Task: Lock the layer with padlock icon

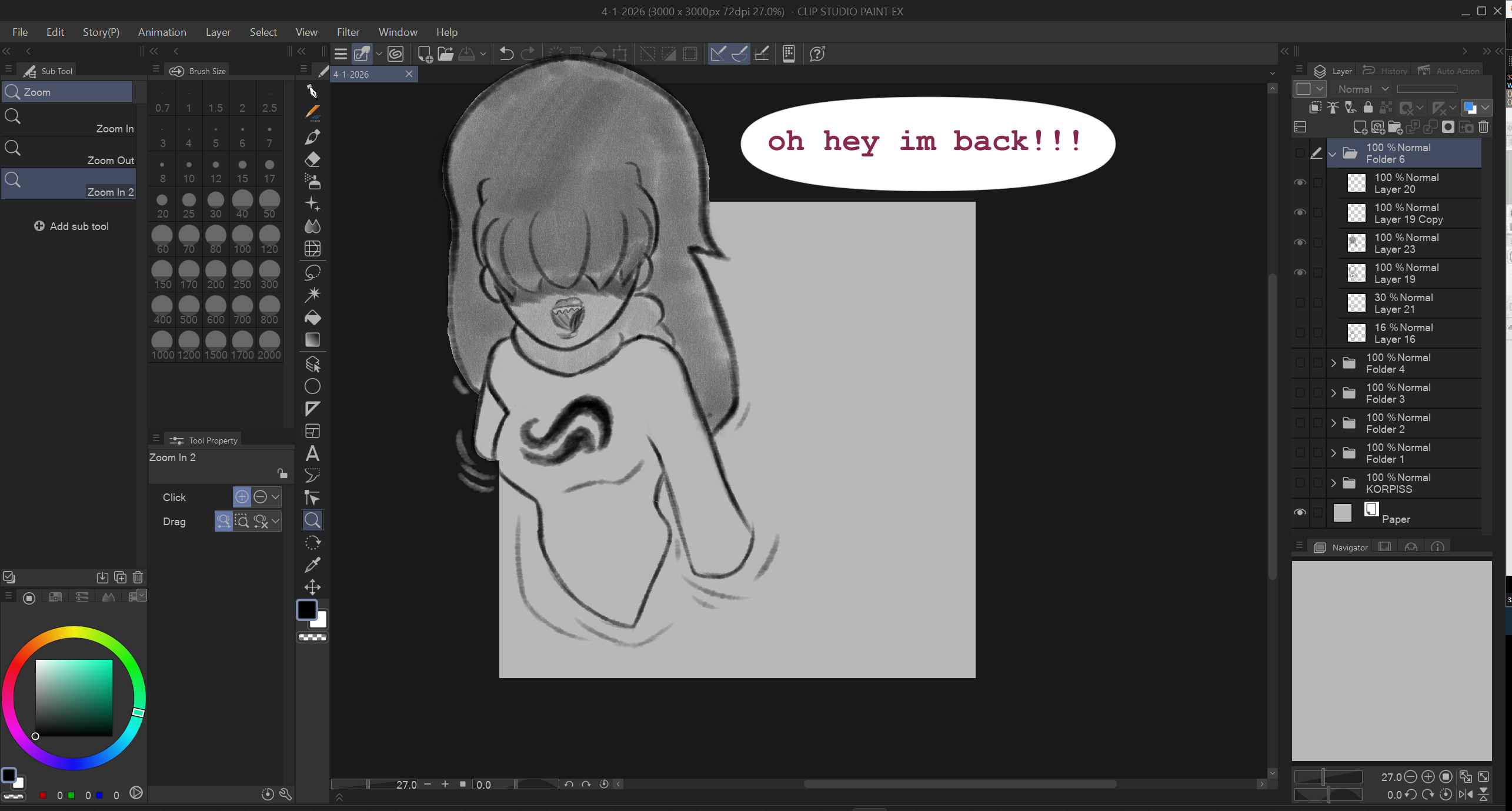Action: pos(1369,107)
